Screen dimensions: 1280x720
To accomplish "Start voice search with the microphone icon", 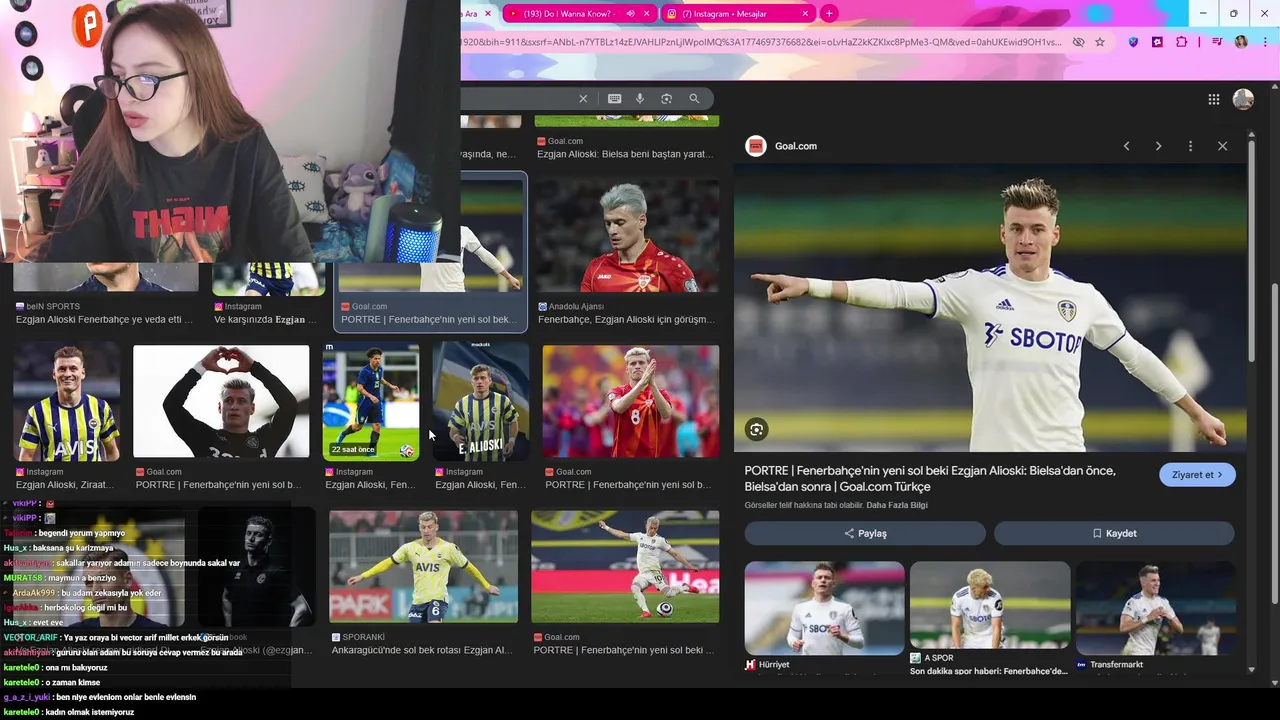I will pyautogui.click(x=640, y=98).
